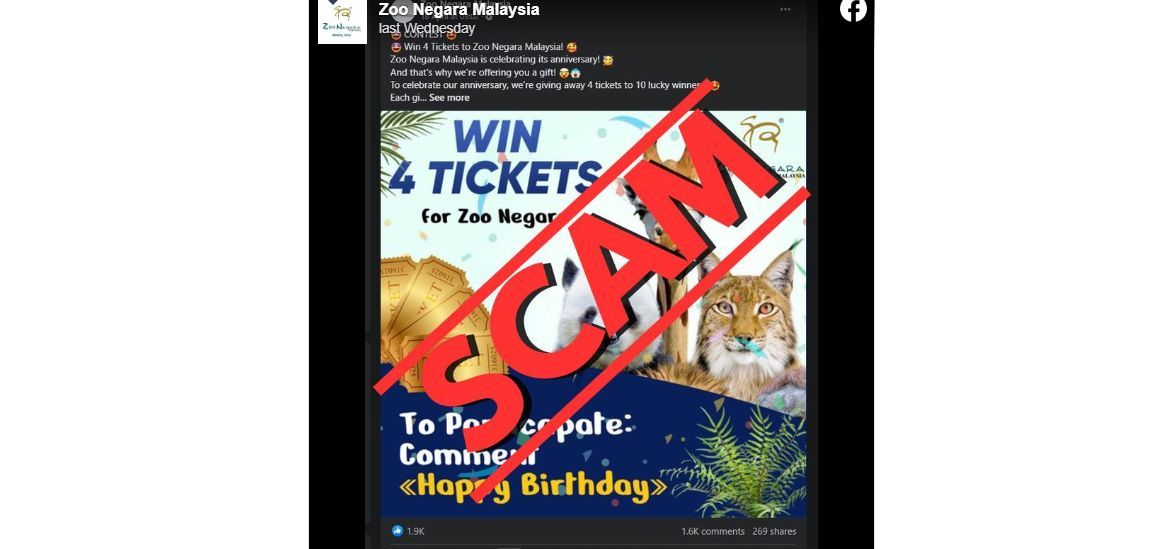1175x549 pixels.
Task: Expand the post text with See more
Action: click(x=449, y=97)
